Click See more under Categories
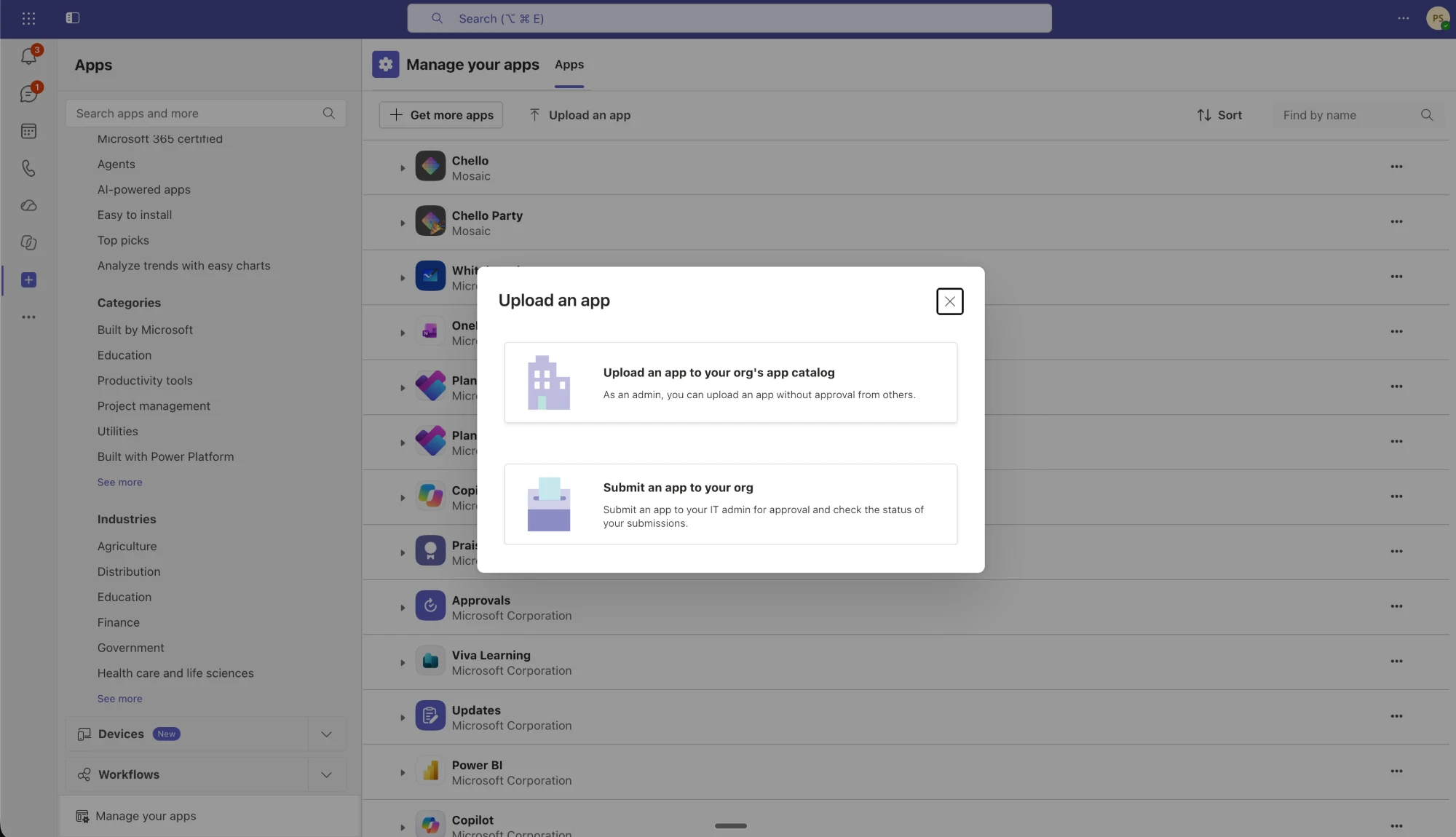1456x837 pixels. click(x=119, y=483)
